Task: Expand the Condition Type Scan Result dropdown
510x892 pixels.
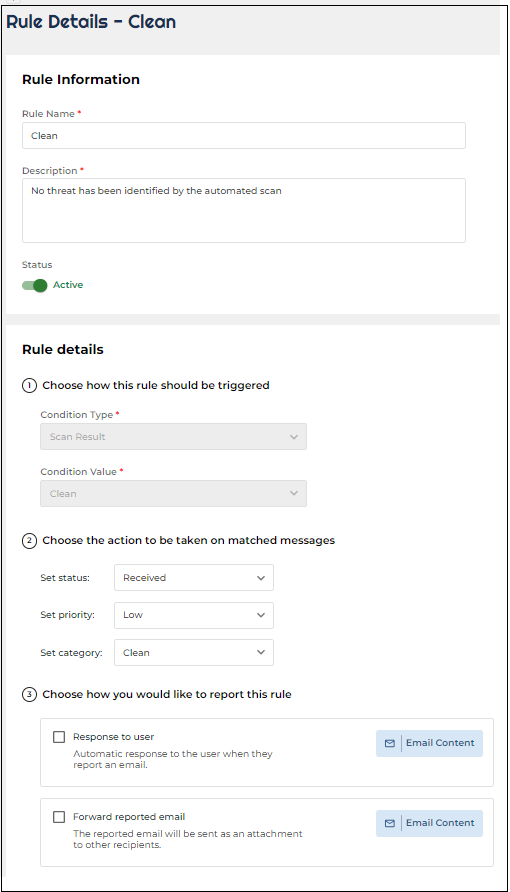Action: tap(173, 437)
